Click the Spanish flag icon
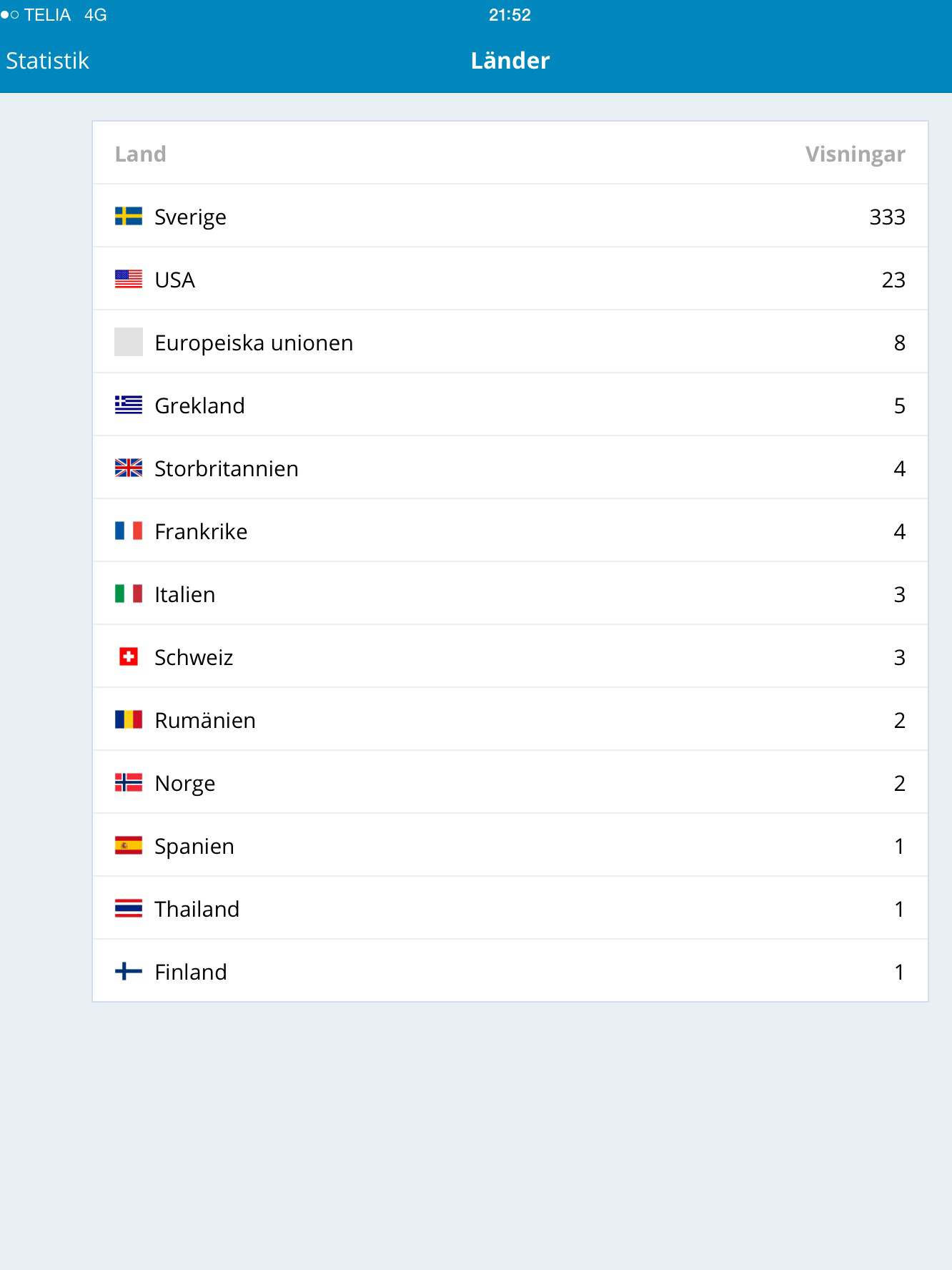The image size is (952, 1270). (129, 845)
